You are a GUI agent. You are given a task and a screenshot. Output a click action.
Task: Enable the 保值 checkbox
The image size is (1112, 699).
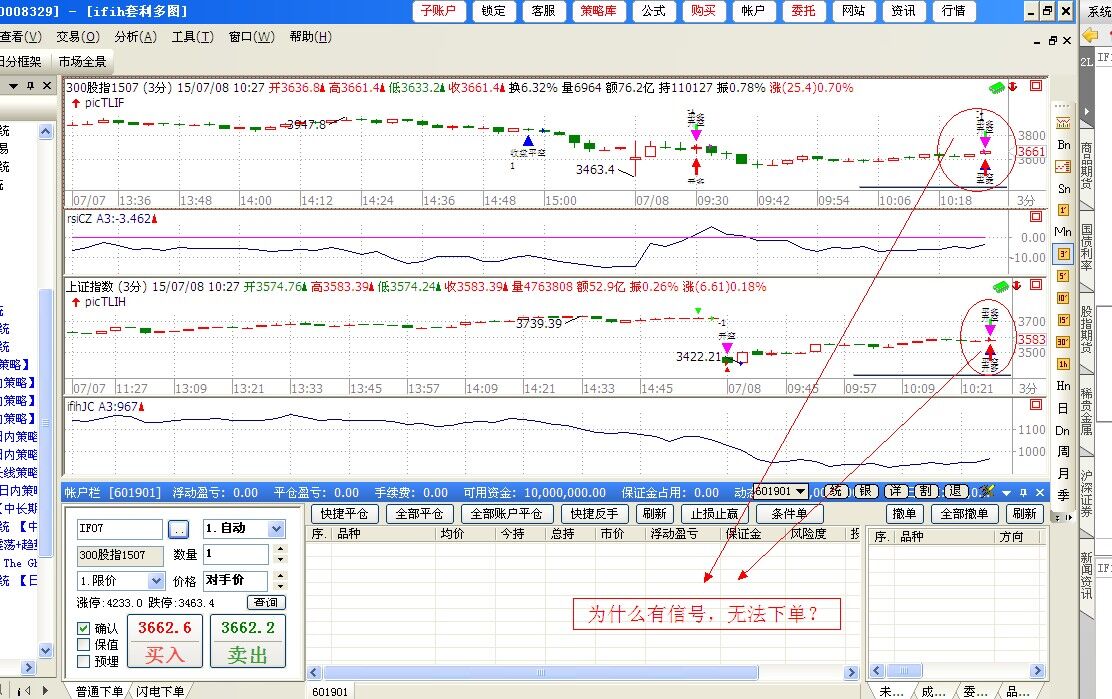click(84, 645)
